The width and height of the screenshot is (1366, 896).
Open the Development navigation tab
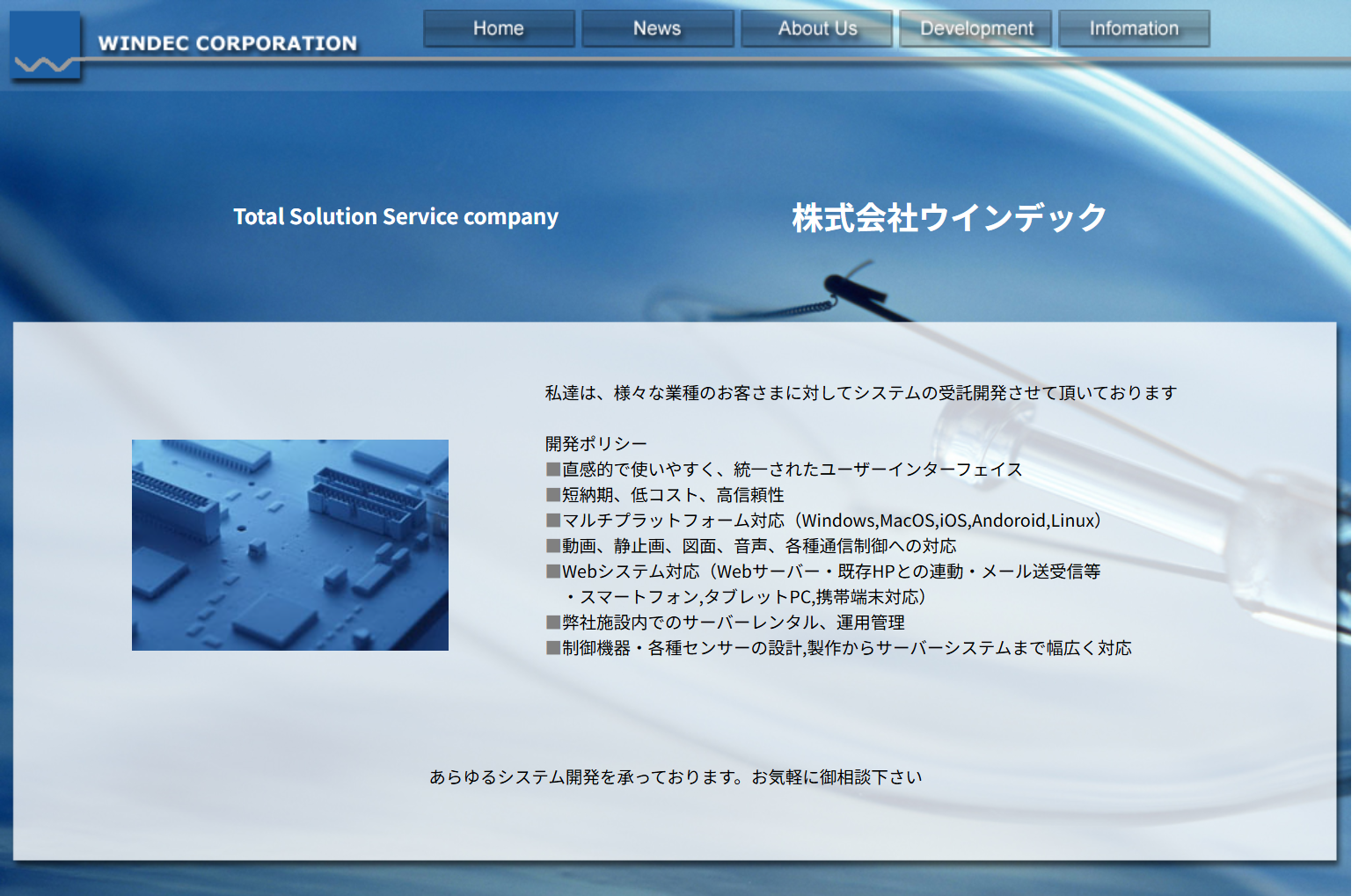click(x=975, y=28)
